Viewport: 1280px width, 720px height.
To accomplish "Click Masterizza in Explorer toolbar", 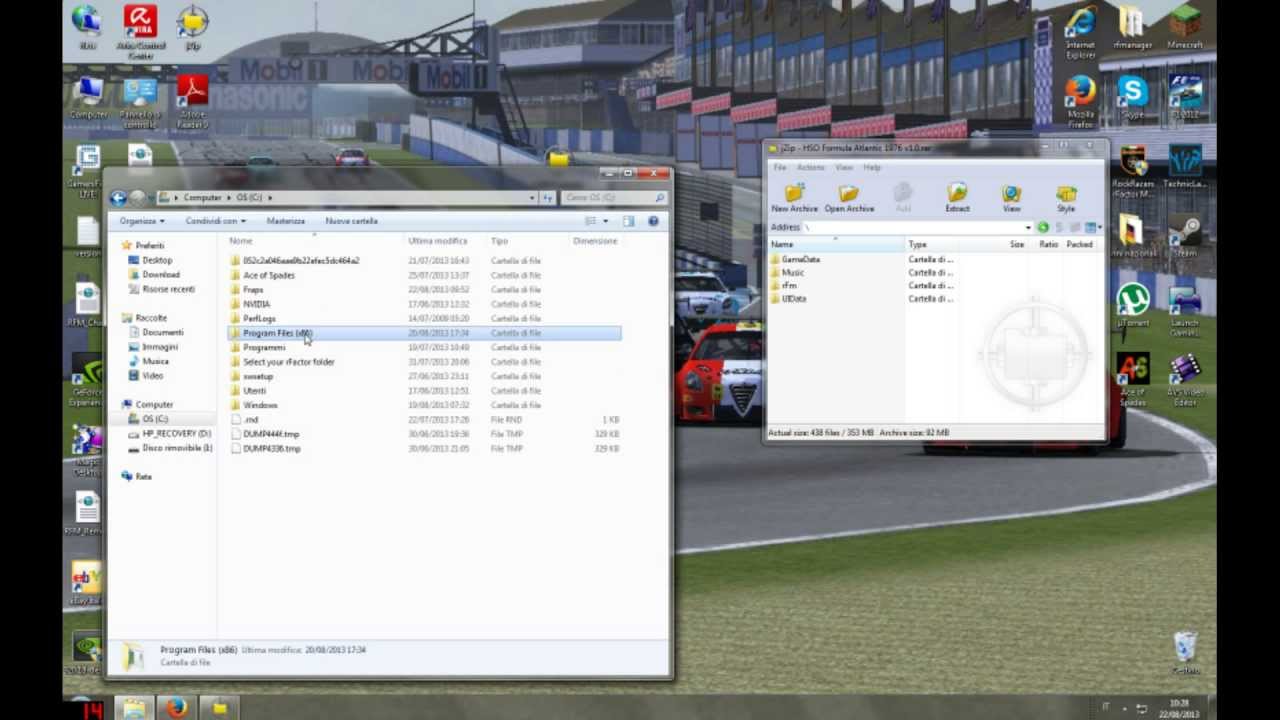I will pos(285,221).
